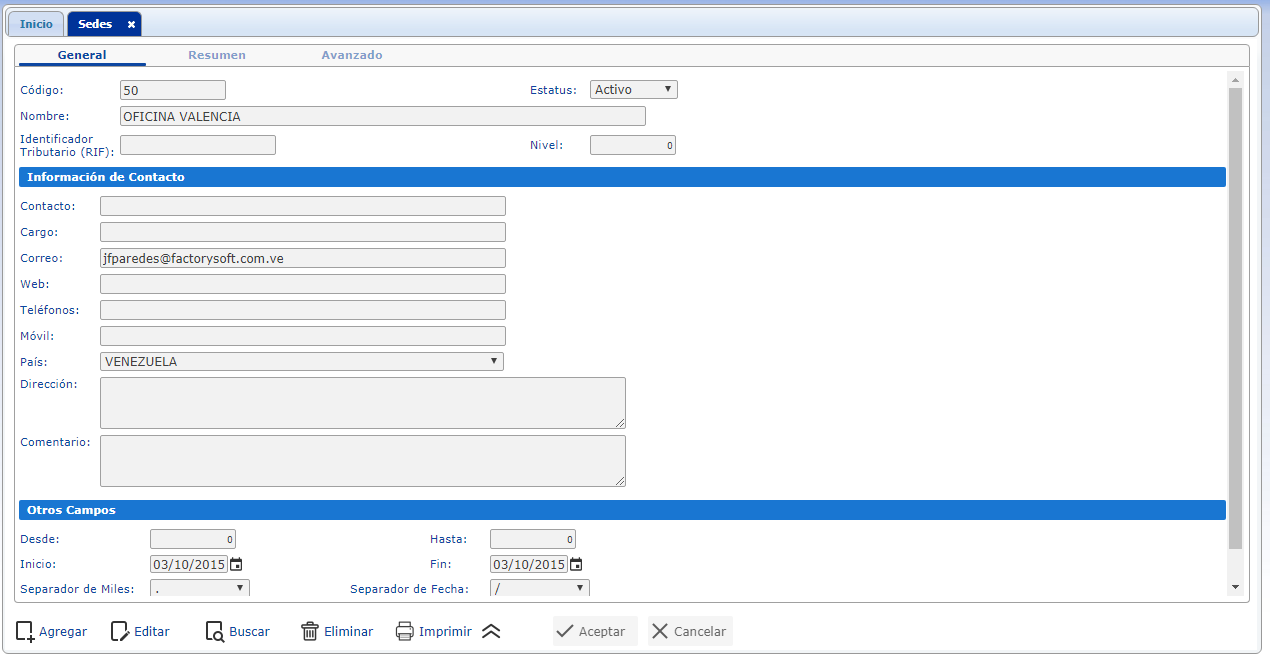Click the Información de Contacto section header
The height and width of the screenshot is (659, 1270).
tap(622, 177)
